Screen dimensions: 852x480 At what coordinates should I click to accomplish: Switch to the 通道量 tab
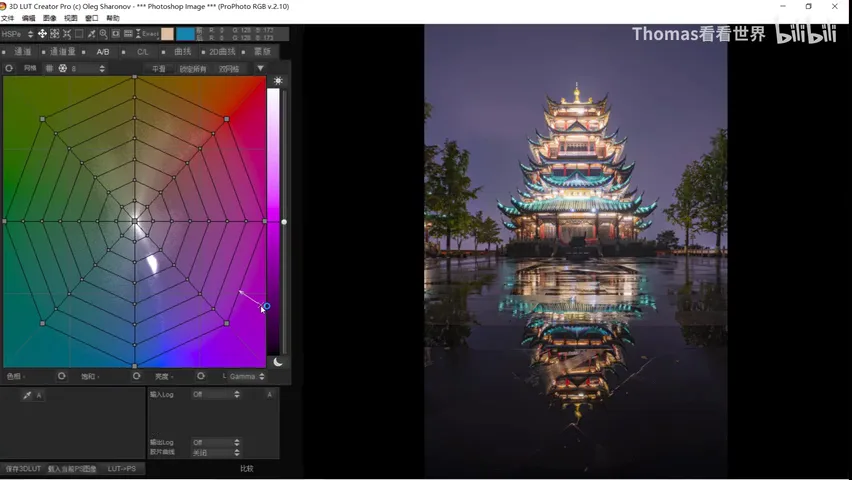62,52
